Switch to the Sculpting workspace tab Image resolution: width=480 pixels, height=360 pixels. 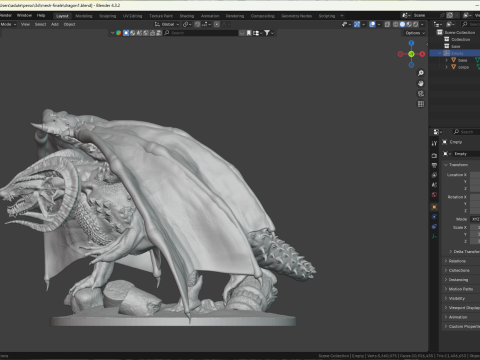tap(108, 16)
